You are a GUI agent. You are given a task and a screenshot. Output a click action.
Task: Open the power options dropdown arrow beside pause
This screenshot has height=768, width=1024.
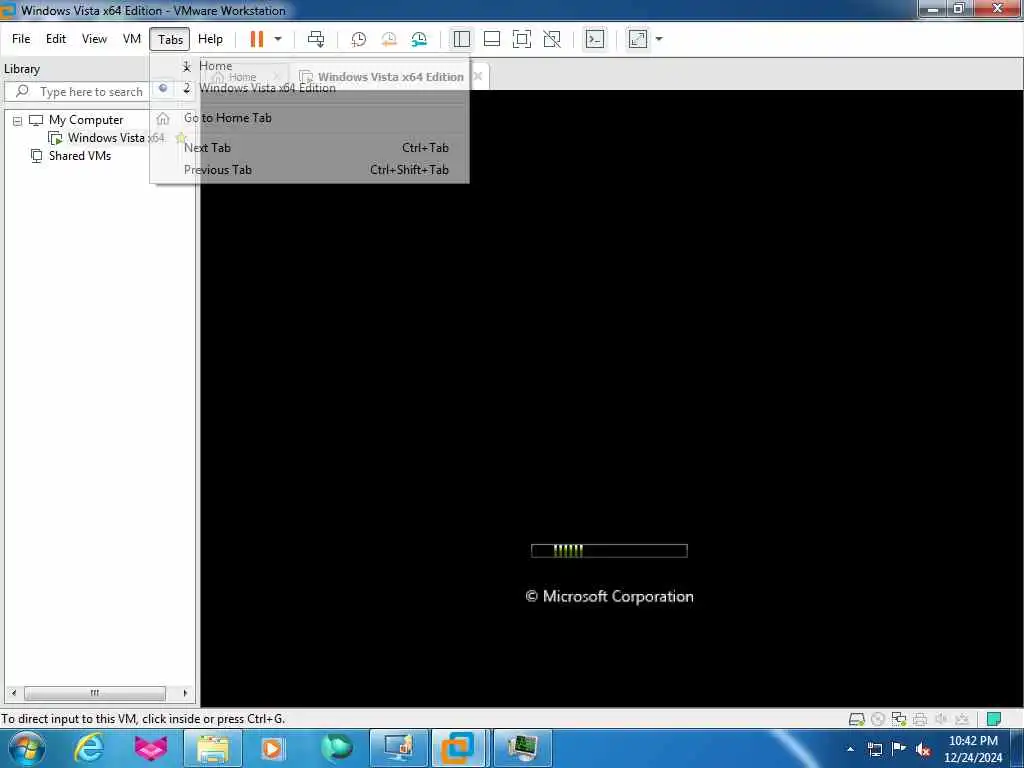278,39
